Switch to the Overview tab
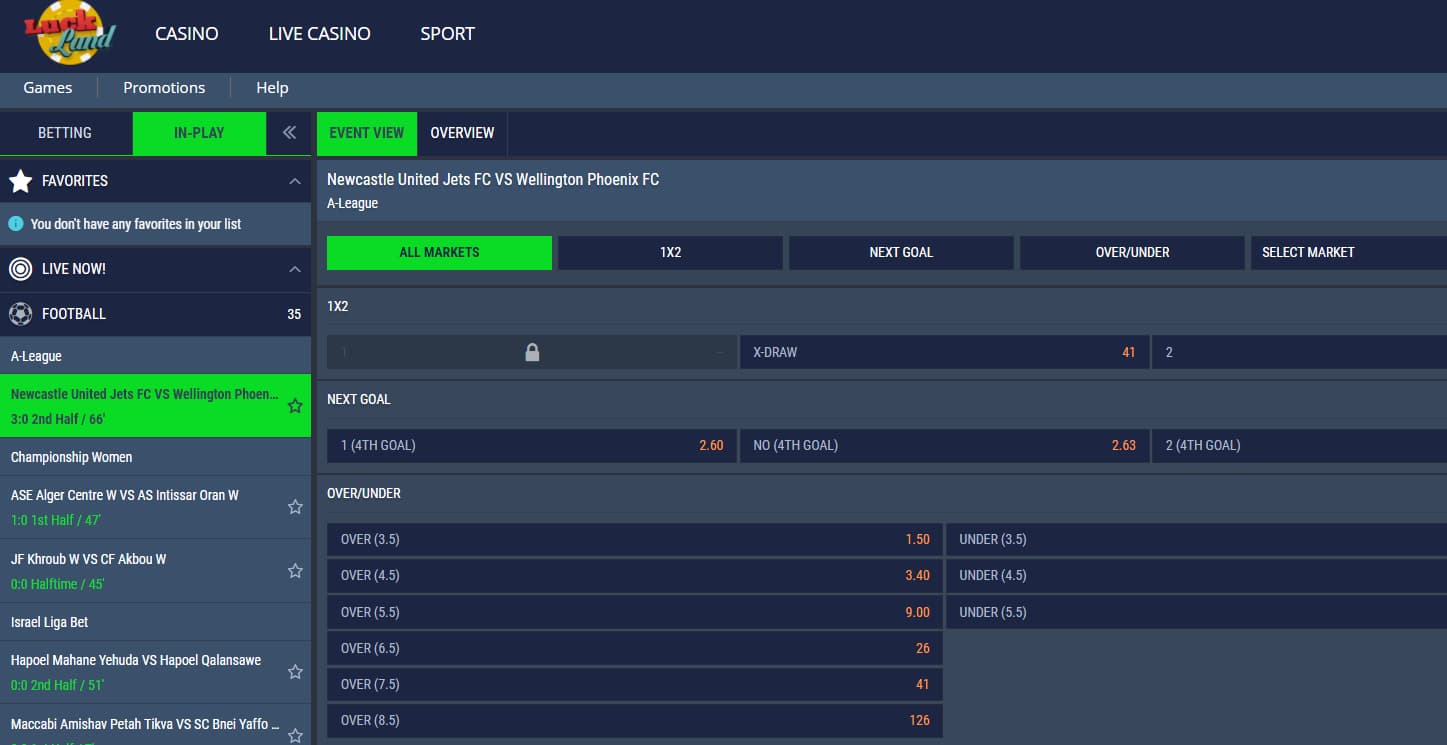This screenshot has height=745, width=1447. coord(462,133)
